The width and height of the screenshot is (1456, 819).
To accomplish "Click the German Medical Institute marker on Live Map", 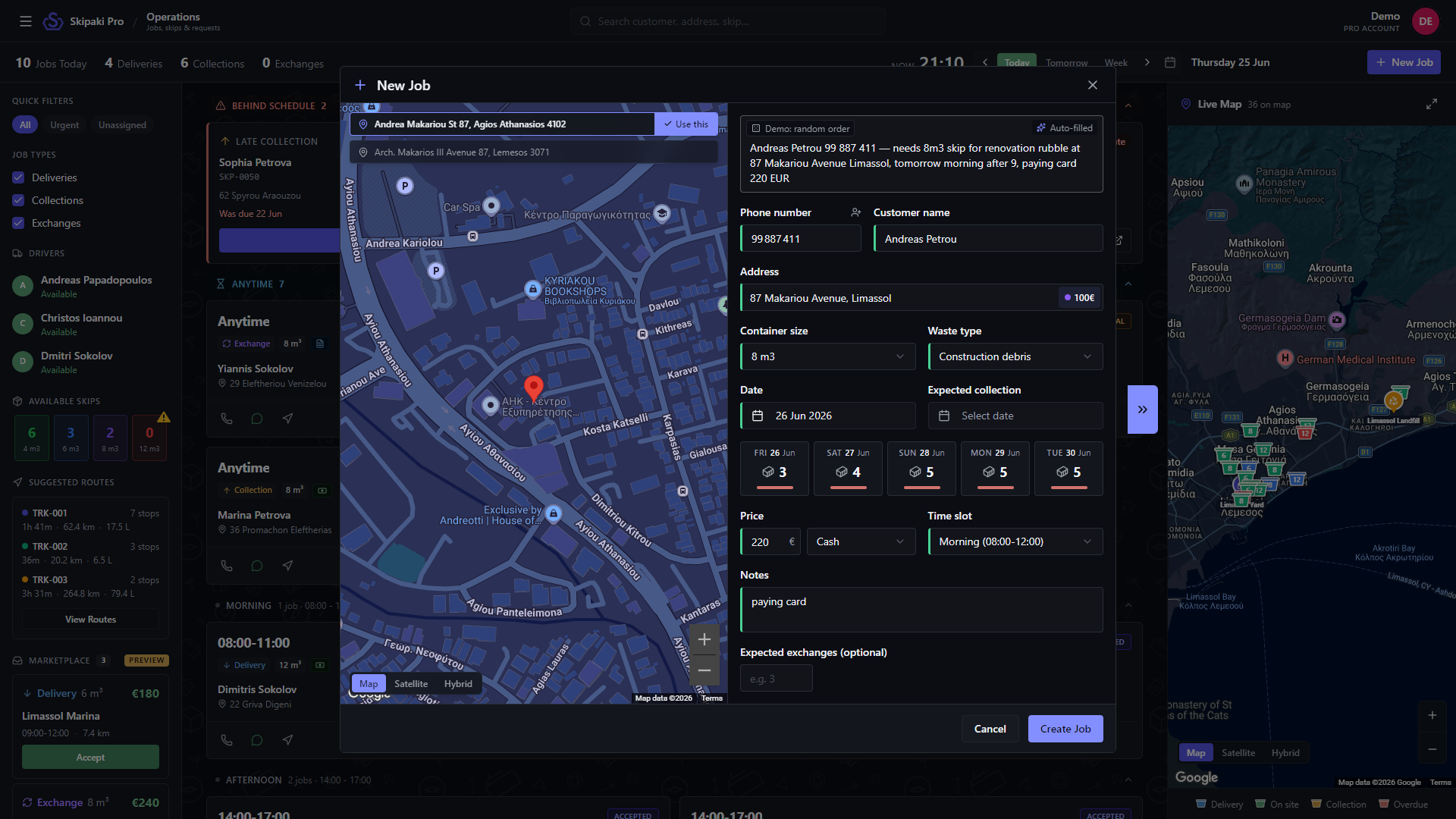I will tap(1285, 358).
